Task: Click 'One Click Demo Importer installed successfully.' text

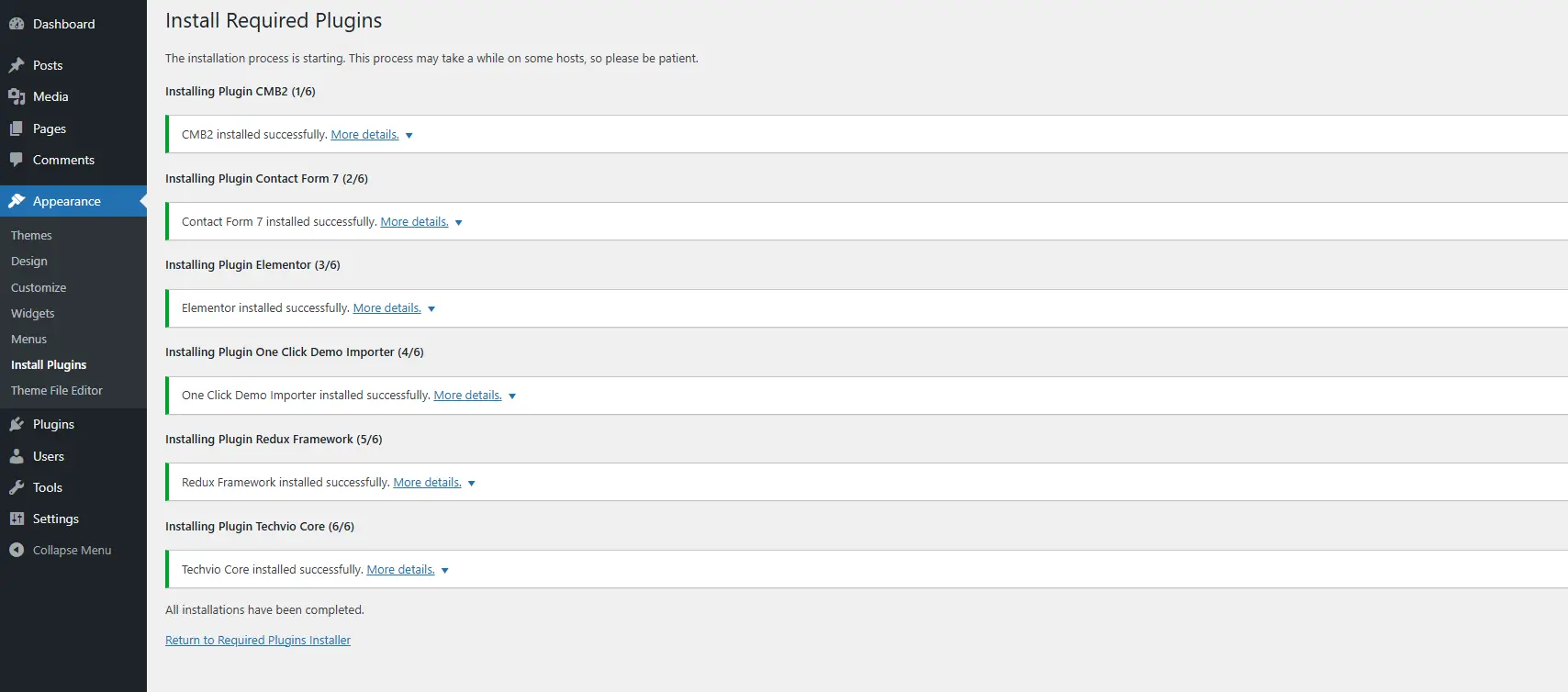Action: point(306,395)
